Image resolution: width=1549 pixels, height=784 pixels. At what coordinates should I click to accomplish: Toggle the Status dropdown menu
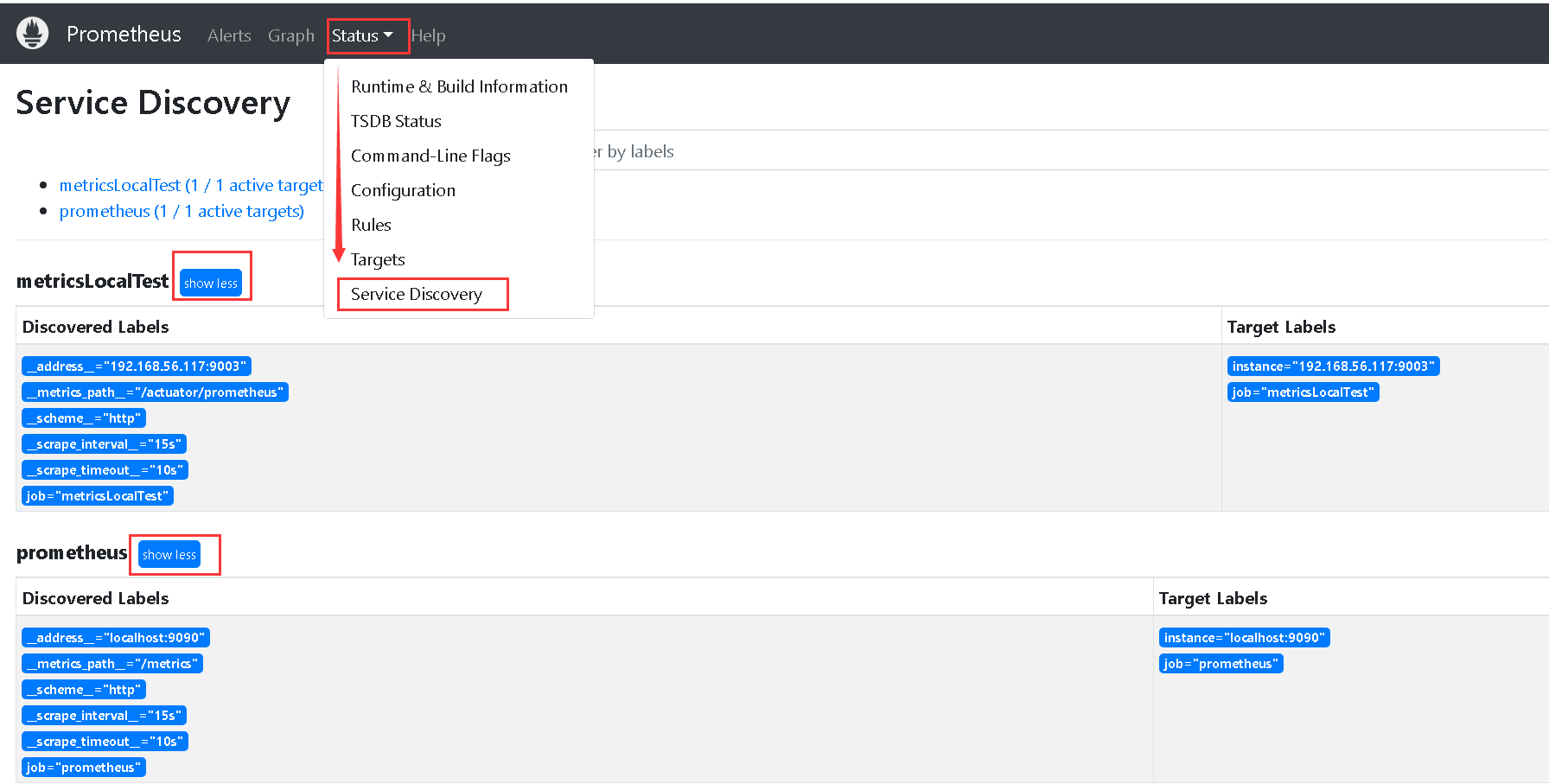[x=362, y=35]
